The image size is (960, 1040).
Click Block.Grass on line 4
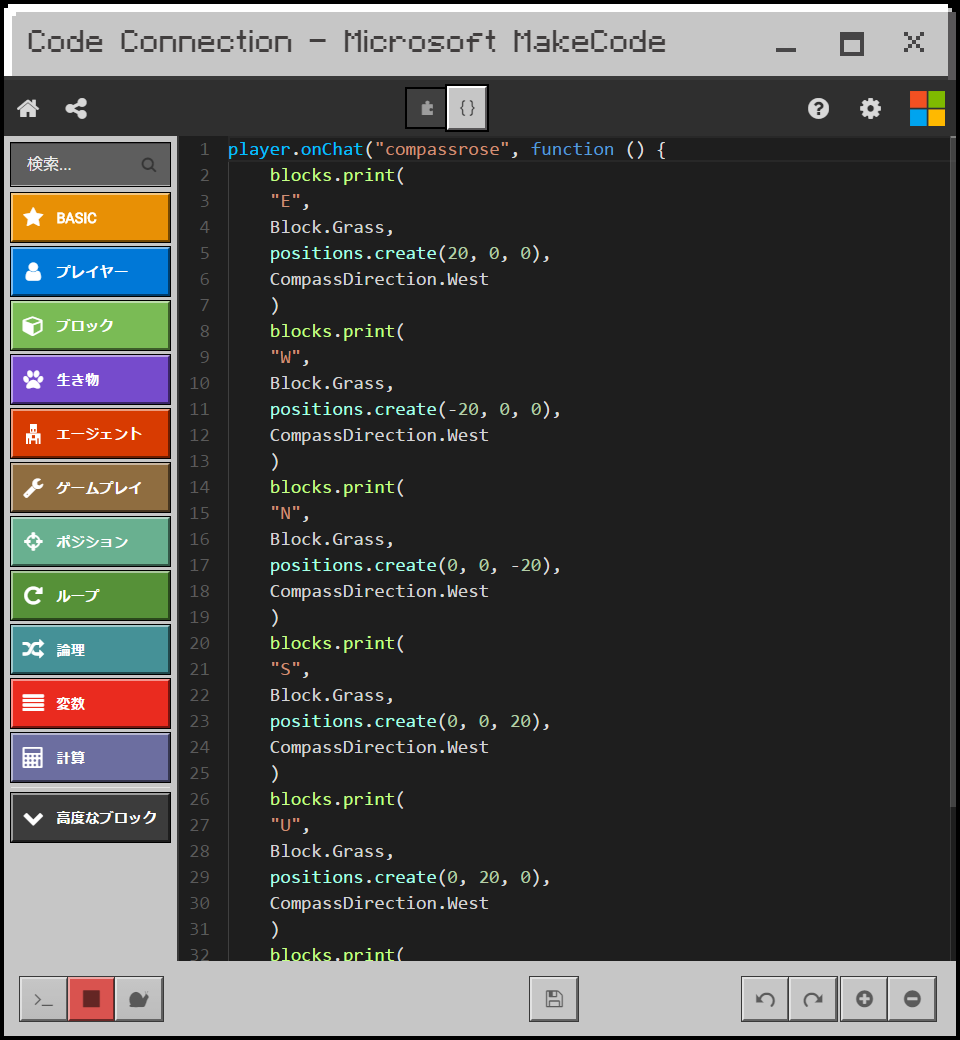pyautogui.click(x=327, y=228)
